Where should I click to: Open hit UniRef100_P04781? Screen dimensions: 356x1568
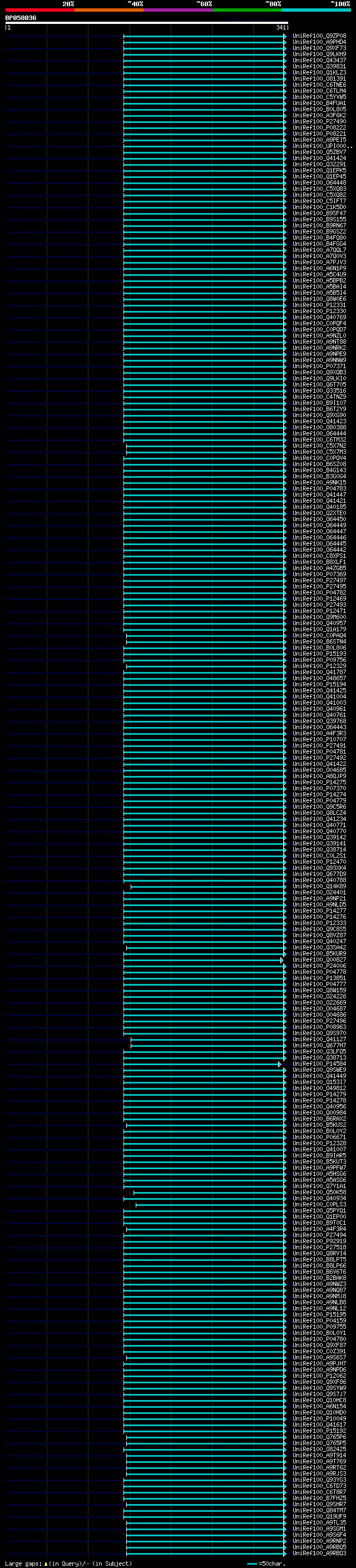pyautogui.click(x=319, y=752)
